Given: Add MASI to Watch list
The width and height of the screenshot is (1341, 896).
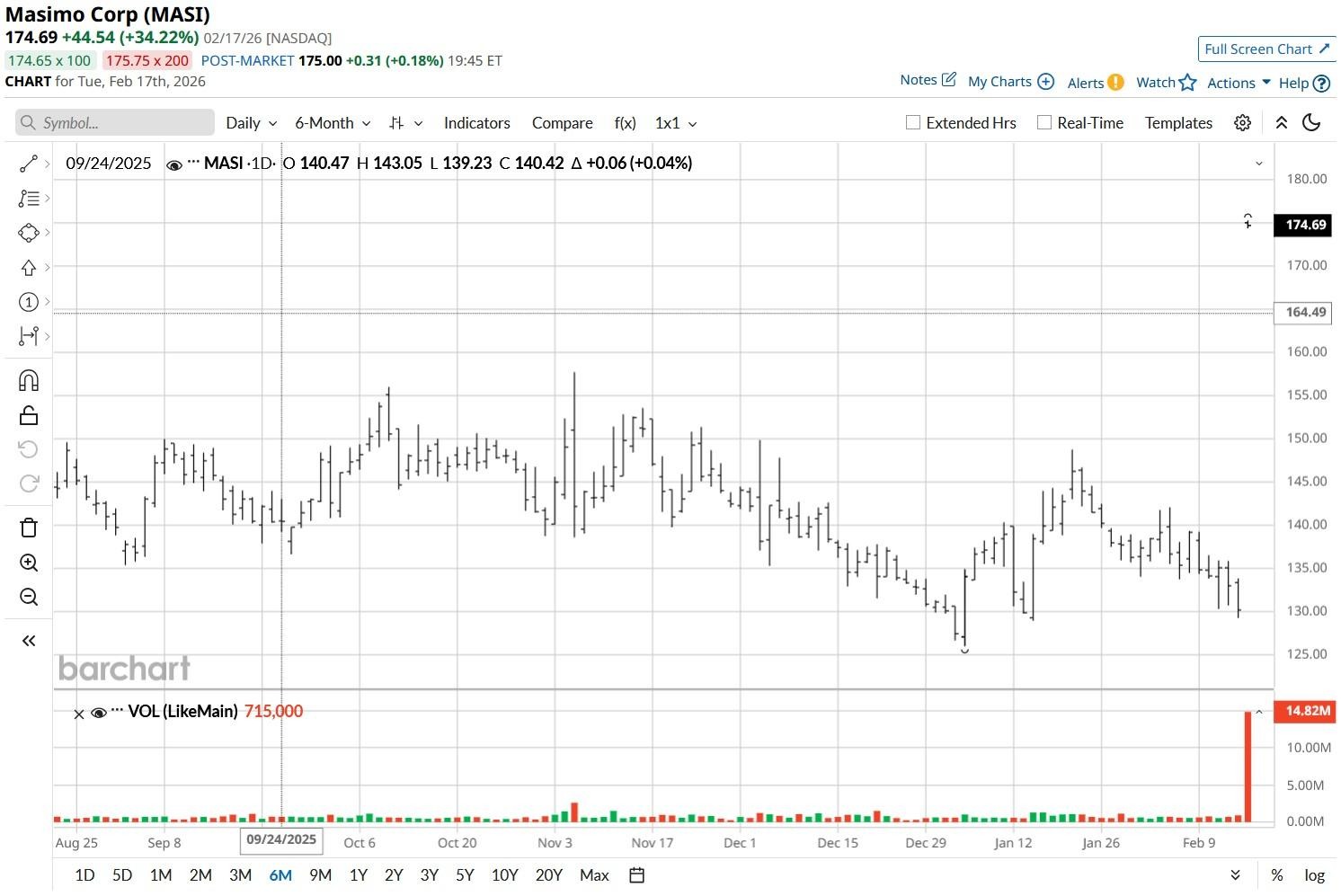Looking at the screenshot, I should [1167, 83].
